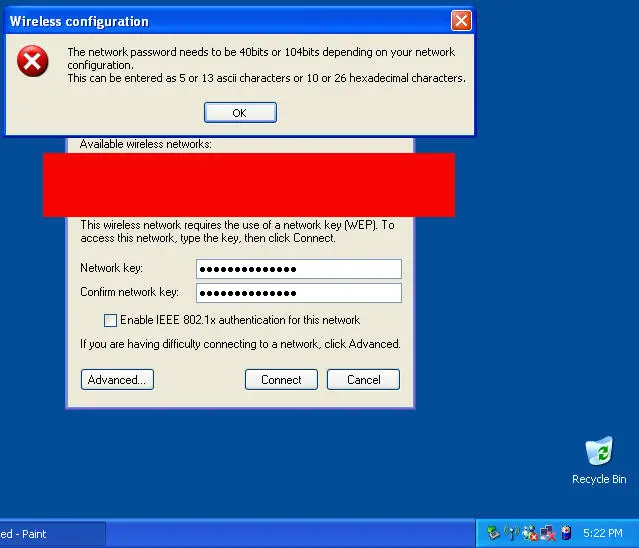Click the 'click Advanced' difficulty hint text

click(x=240, y=344)
